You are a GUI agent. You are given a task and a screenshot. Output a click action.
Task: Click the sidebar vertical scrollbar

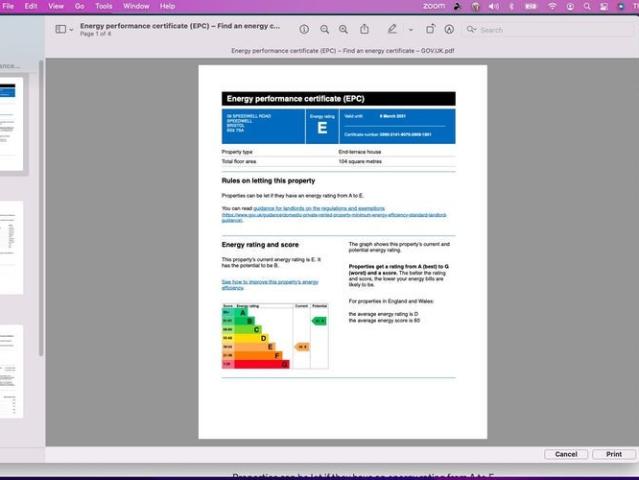pyautogui.click(x=41, y=208)
